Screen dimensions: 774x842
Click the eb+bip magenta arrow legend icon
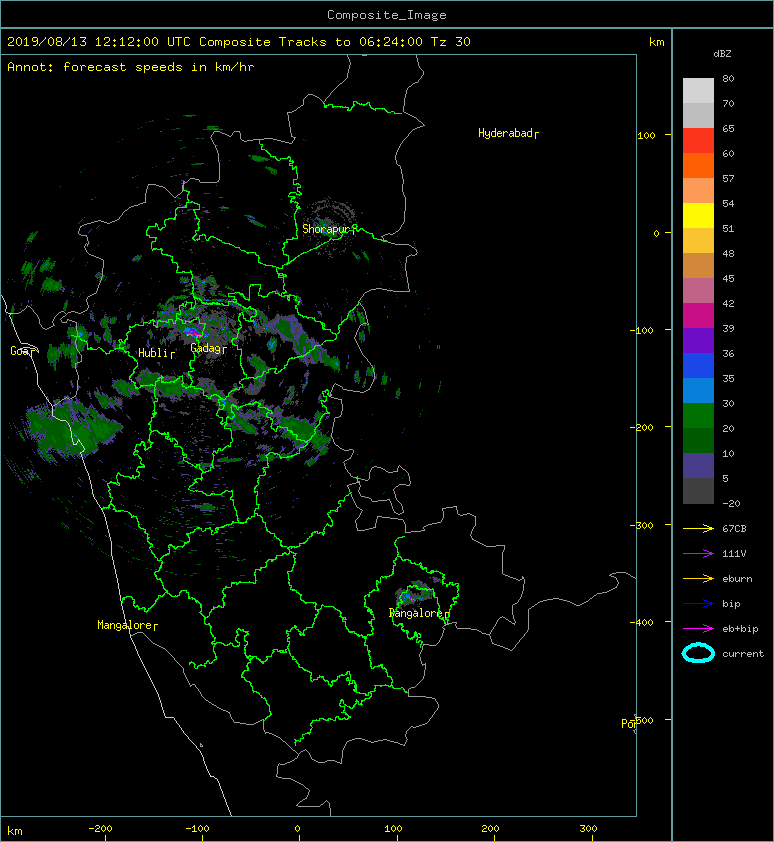(x=698, y=628)
